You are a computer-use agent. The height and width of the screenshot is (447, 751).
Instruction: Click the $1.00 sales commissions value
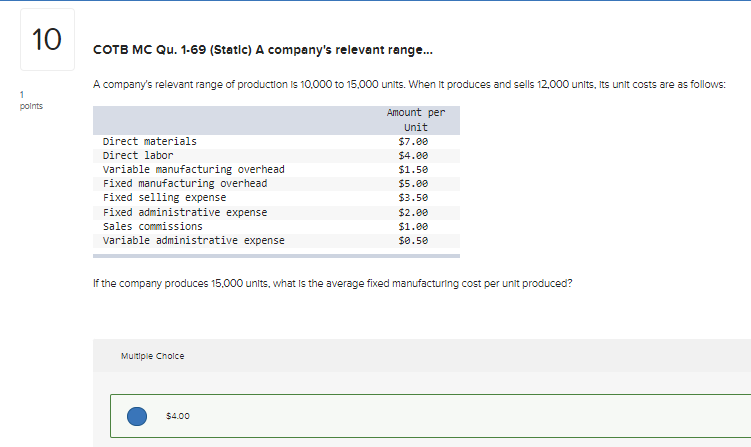click(x=413, y=226)
